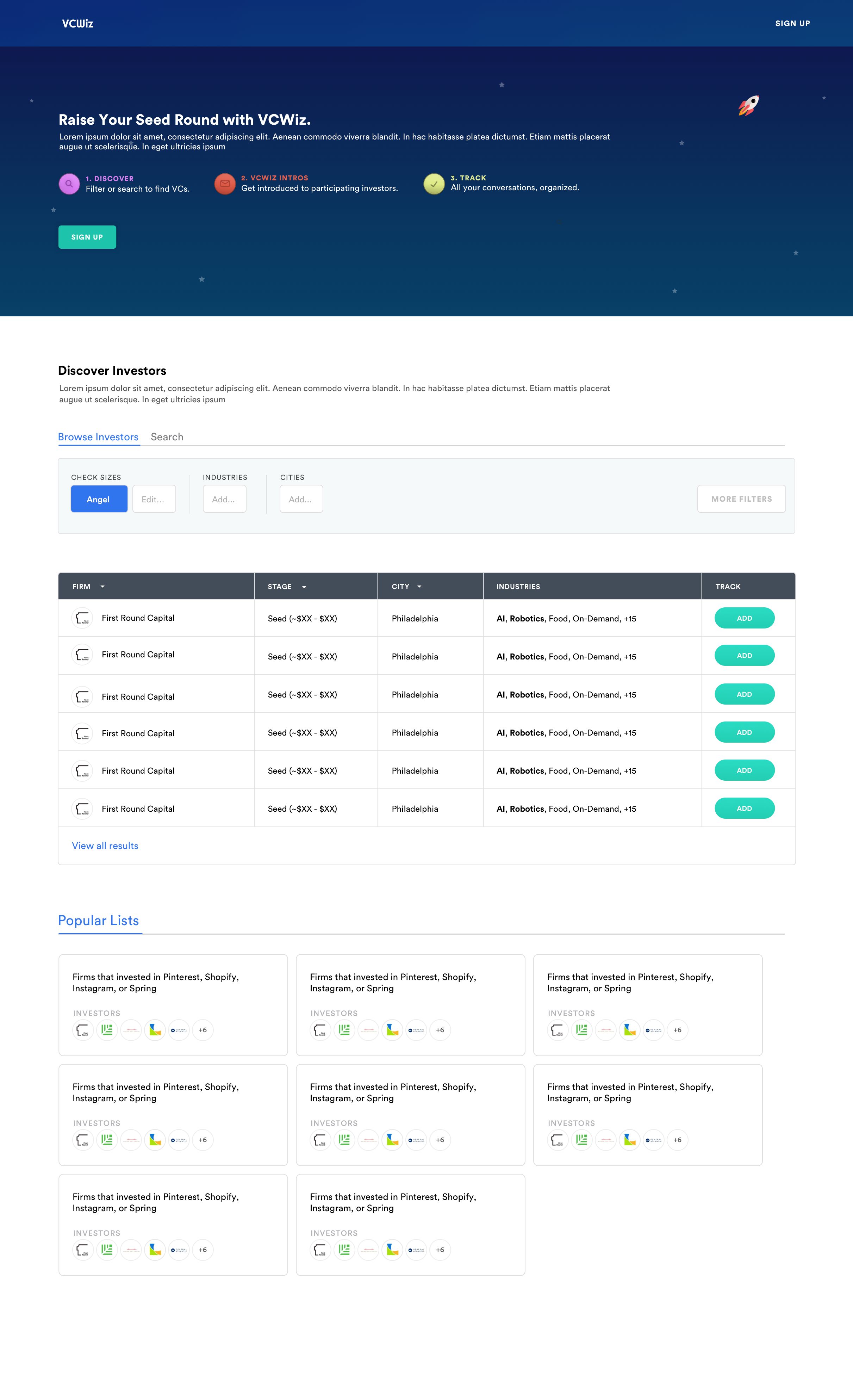Click First Round Capital logo in first table row

83,618
